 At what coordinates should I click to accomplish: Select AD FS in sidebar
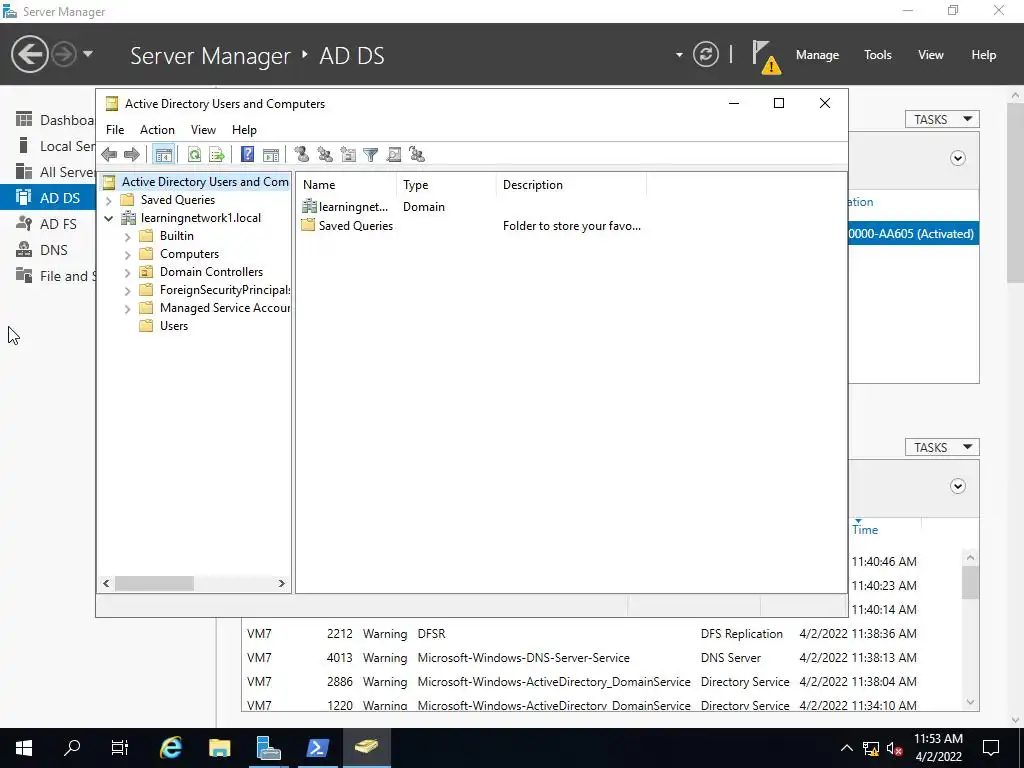47,224
